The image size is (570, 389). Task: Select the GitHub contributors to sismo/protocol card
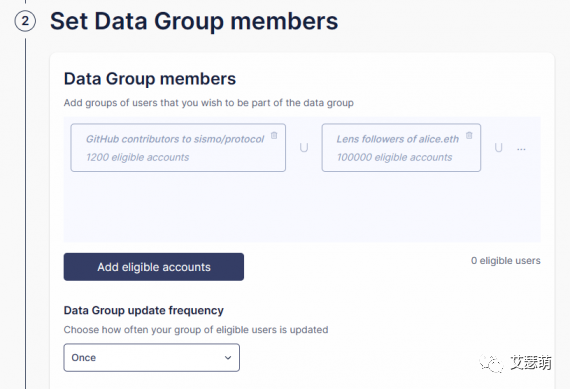pos(178,148)
